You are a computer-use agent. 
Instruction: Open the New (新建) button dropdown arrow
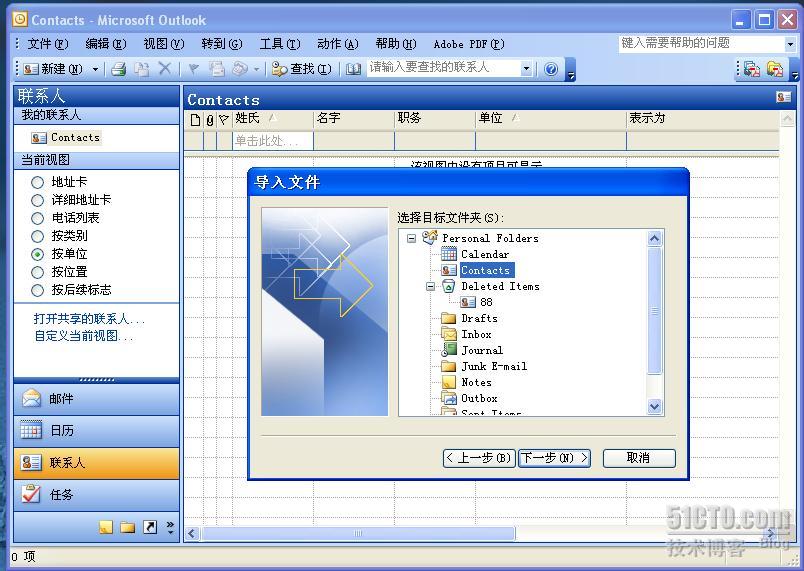click(95, 69)
